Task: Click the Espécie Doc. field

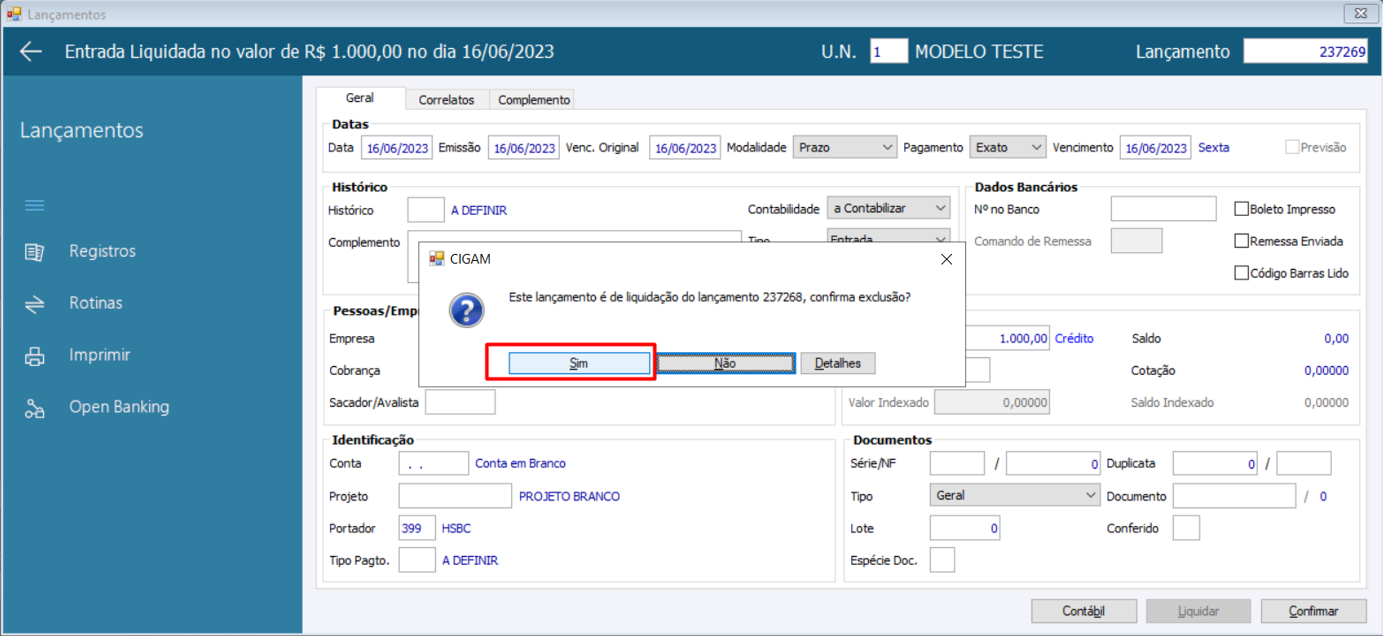Action: 942,560
